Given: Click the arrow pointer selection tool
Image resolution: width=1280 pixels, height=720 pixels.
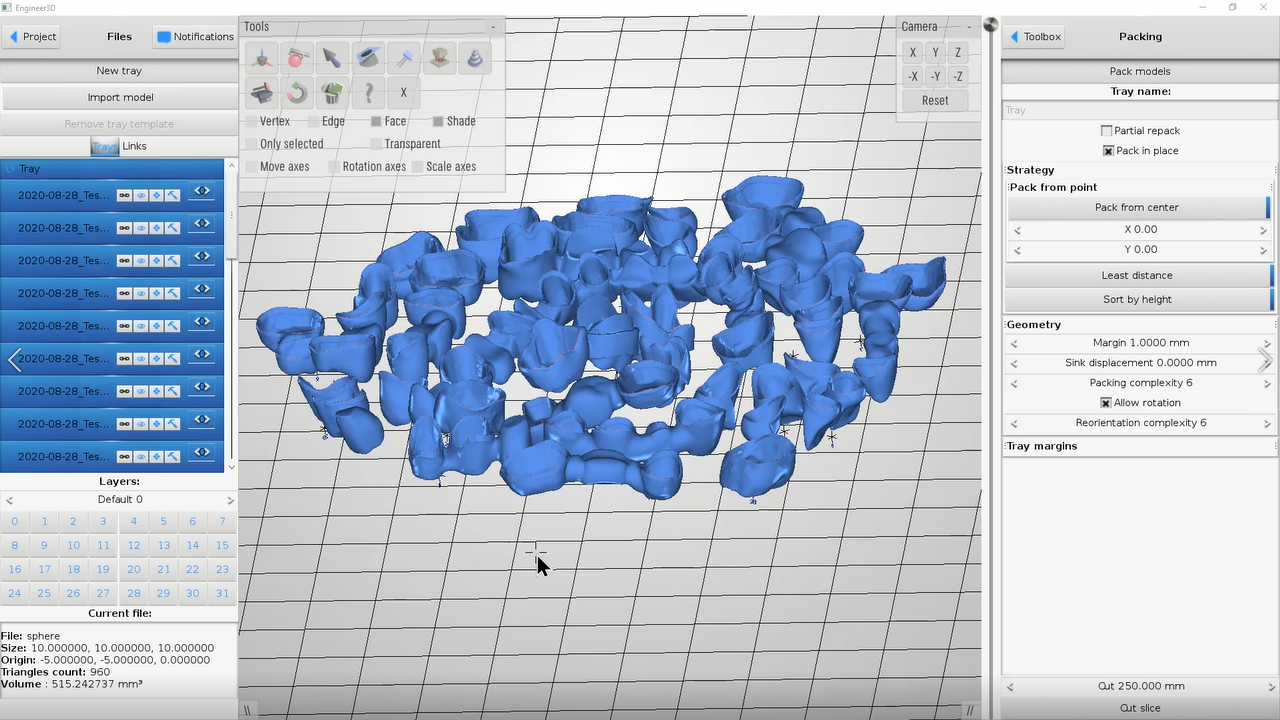Looking at the screenshot, I should [x=332, y=58].
